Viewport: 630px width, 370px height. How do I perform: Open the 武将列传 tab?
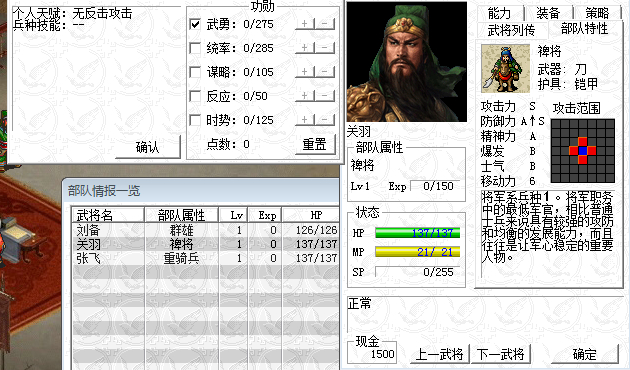[511, 30]
